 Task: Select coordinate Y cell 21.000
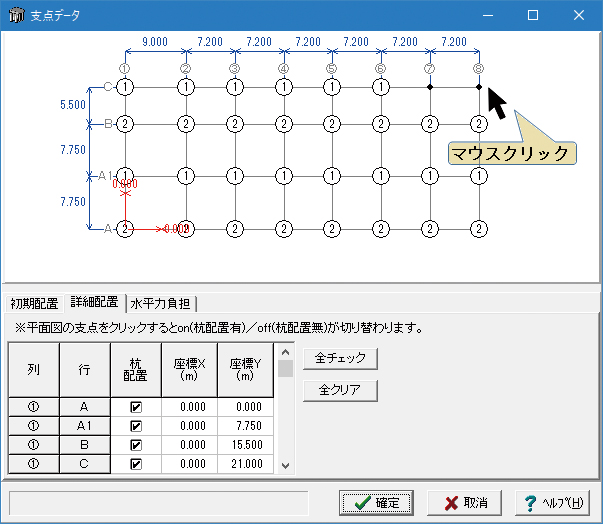coord(246,464)
